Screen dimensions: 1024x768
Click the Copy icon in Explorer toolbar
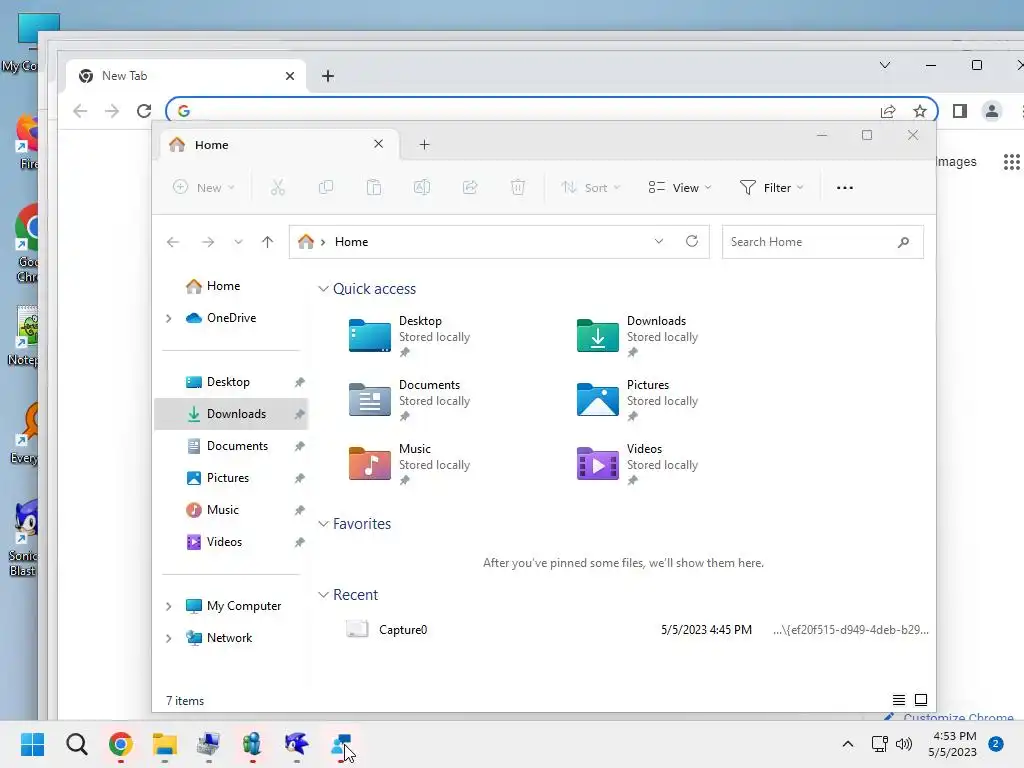coord(325,188)
